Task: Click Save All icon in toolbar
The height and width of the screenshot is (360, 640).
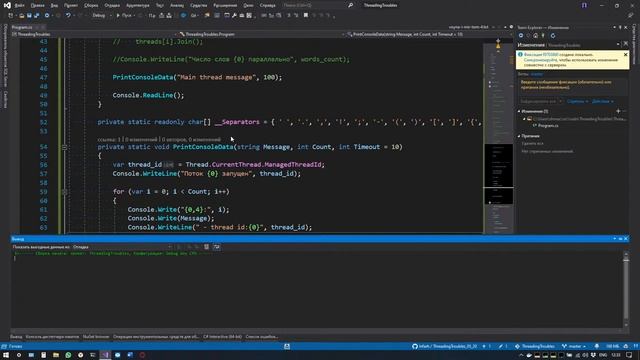Action: (x=37, y=16)
